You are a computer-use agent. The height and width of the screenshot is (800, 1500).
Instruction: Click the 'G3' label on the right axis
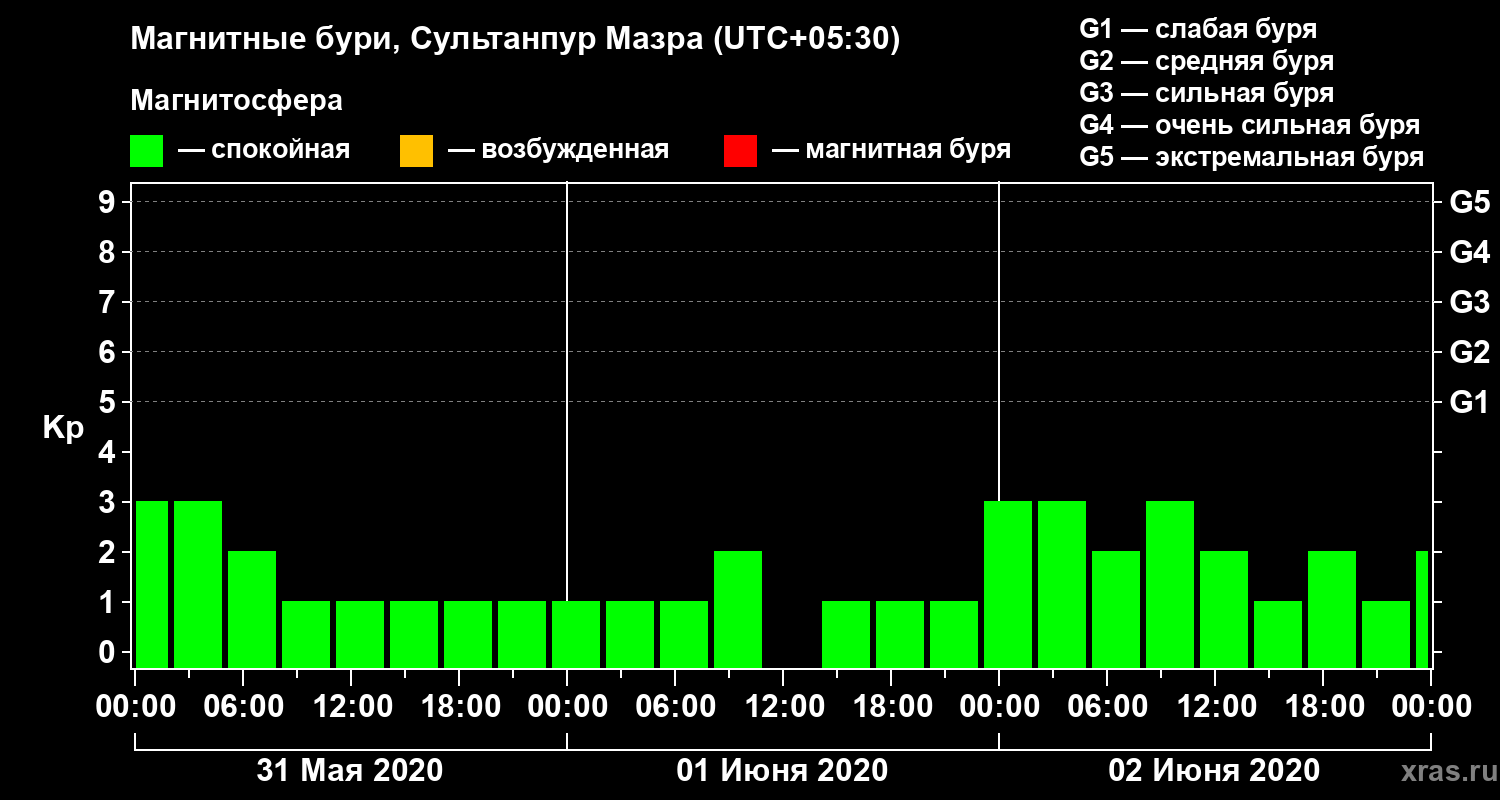(x=1469, y=302)
